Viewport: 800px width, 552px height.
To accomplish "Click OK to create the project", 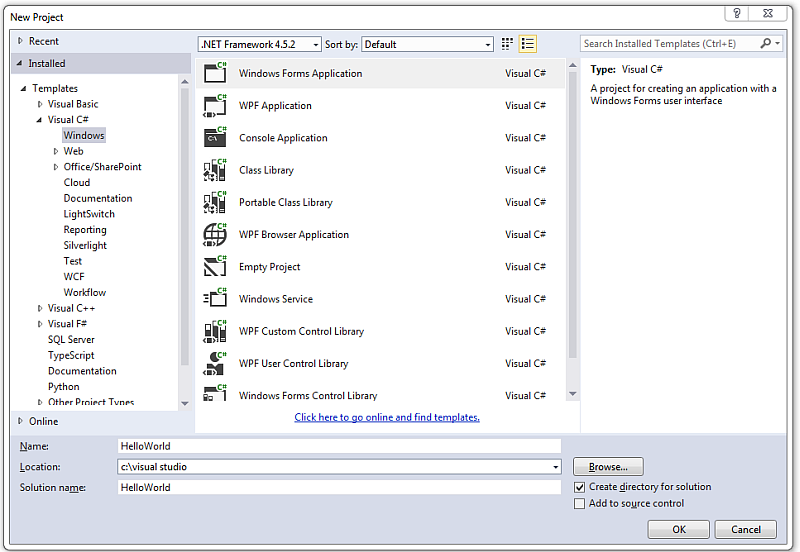I will pos(679,530).
